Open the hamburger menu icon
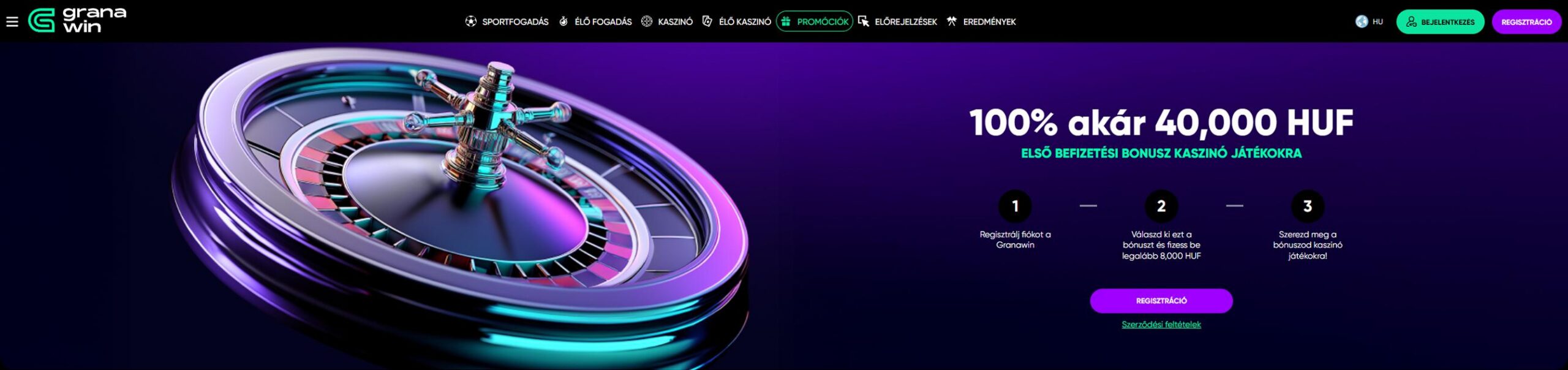1568x370 pixels. pyautogui.click(x=12, y=21)
